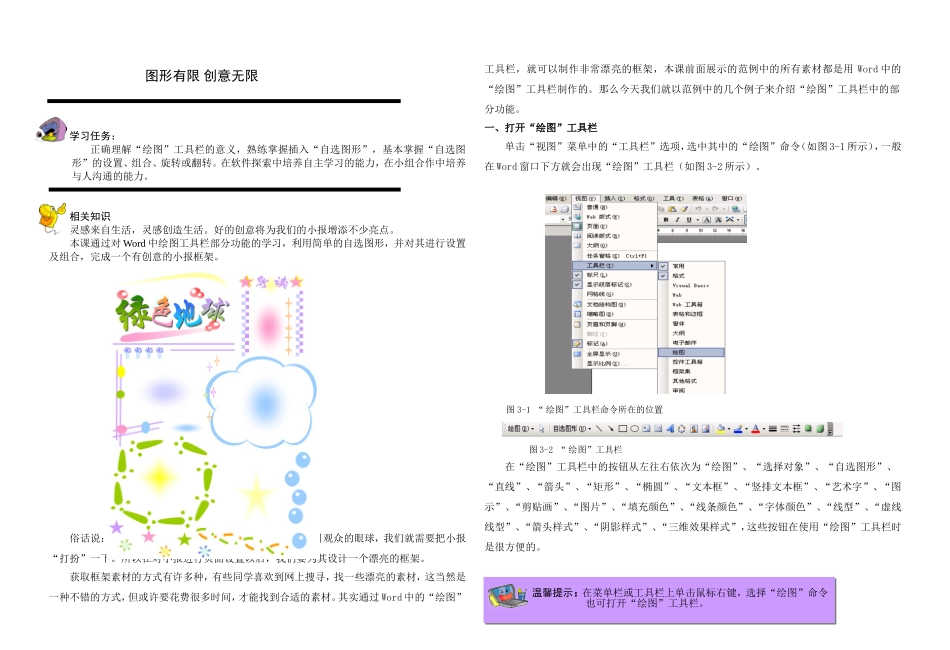Insert clip art from drawing toolbar
950x650 pixels.
click(x=694, y=428)
